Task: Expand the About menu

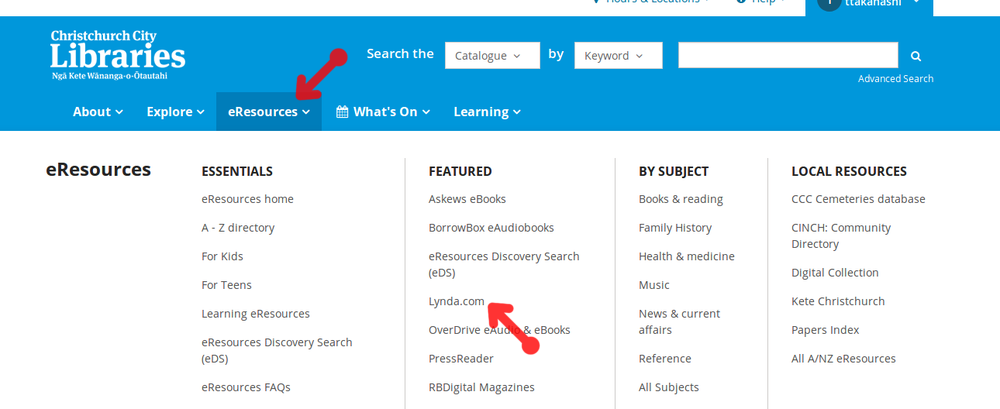Action: 98,112
